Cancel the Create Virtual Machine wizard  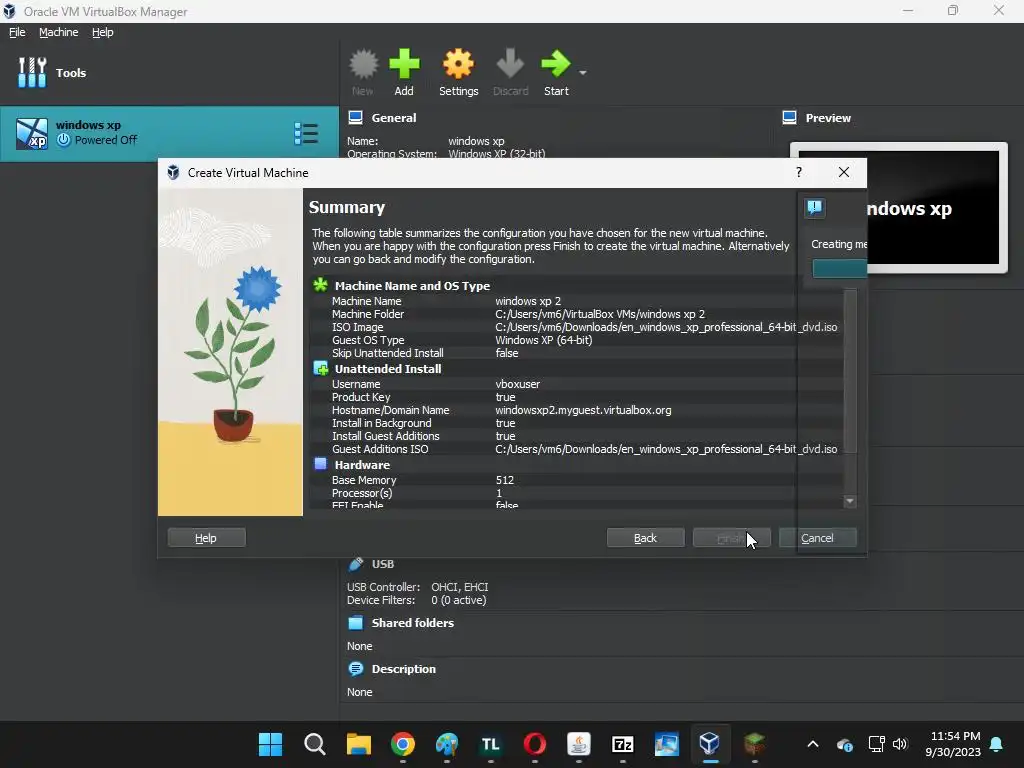point(817,537)
